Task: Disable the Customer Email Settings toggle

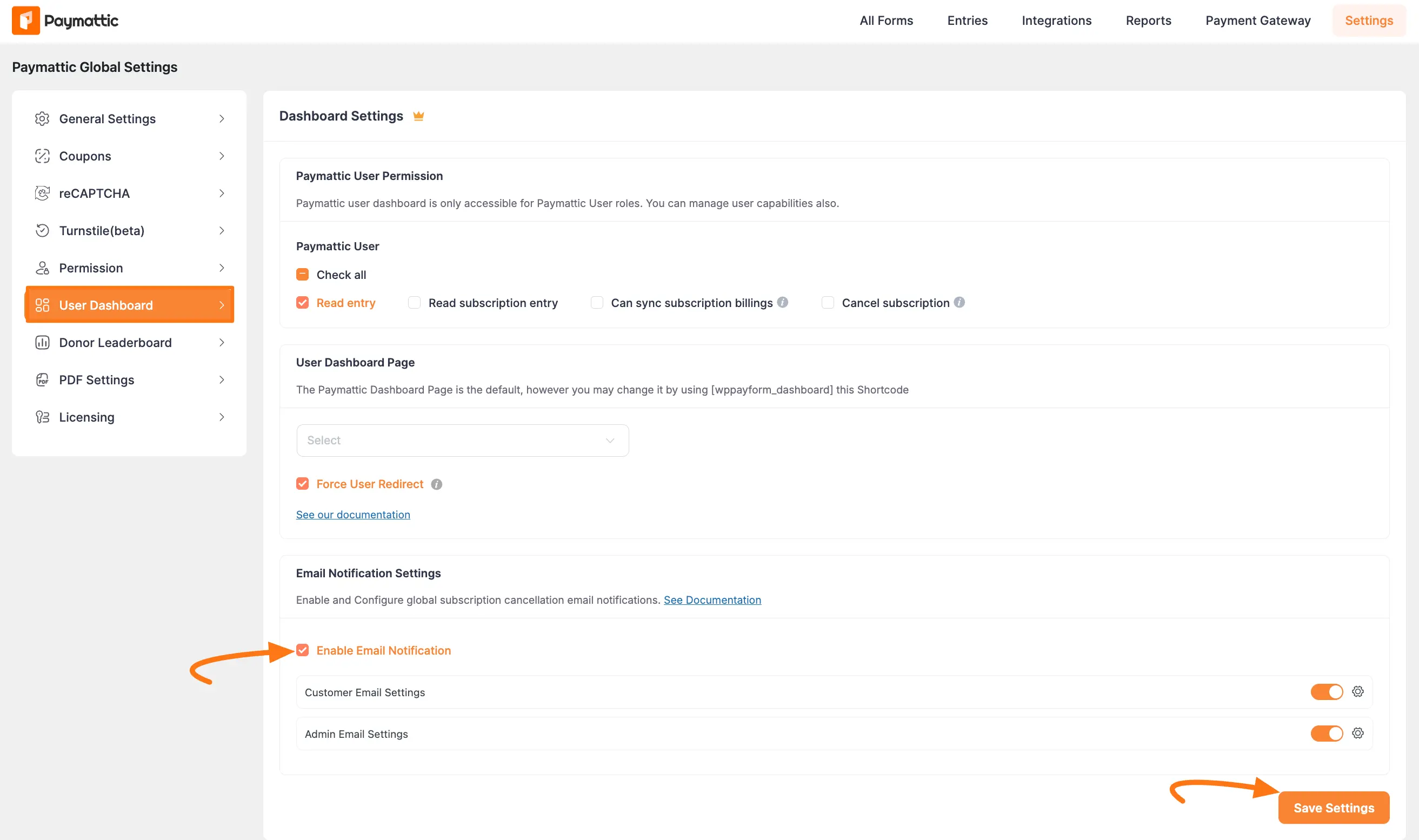Action: (x=1326, y=691)
